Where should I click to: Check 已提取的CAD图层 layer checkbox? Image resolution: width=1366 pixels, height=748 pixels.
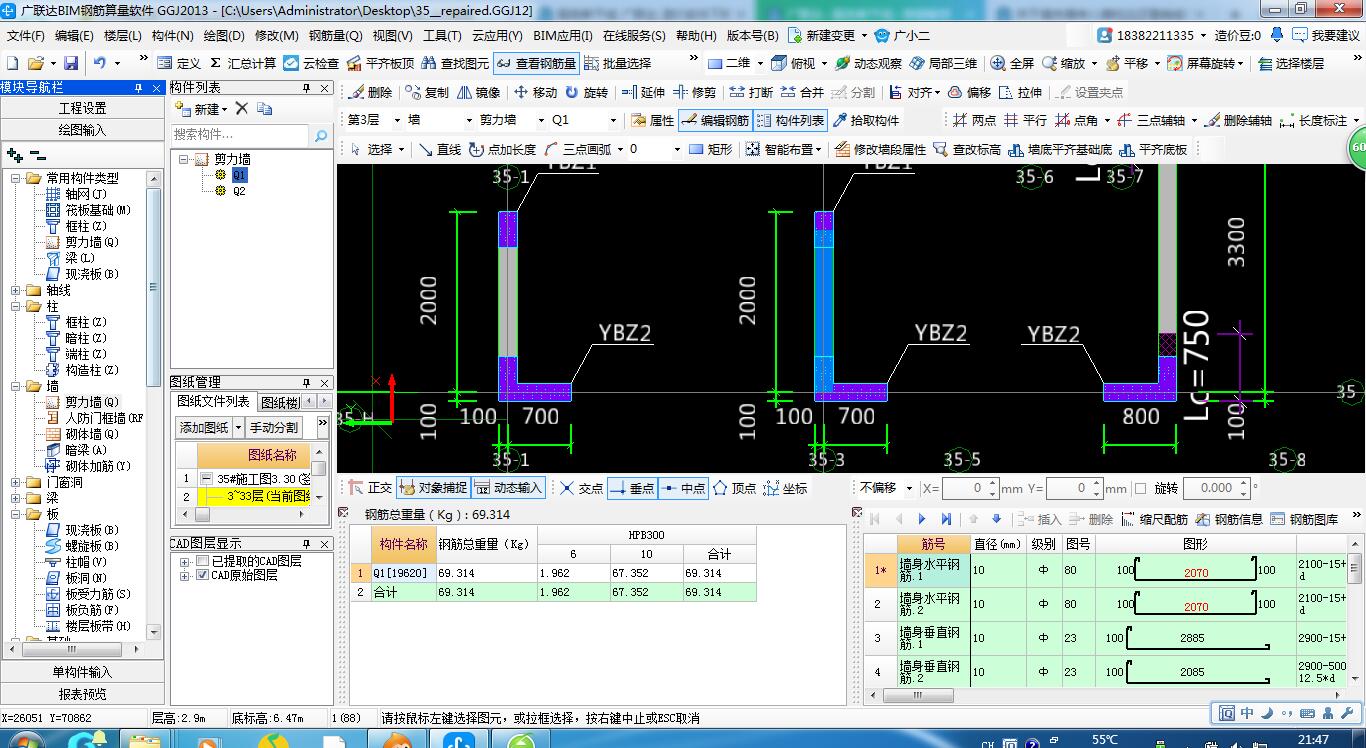(203, 561)
